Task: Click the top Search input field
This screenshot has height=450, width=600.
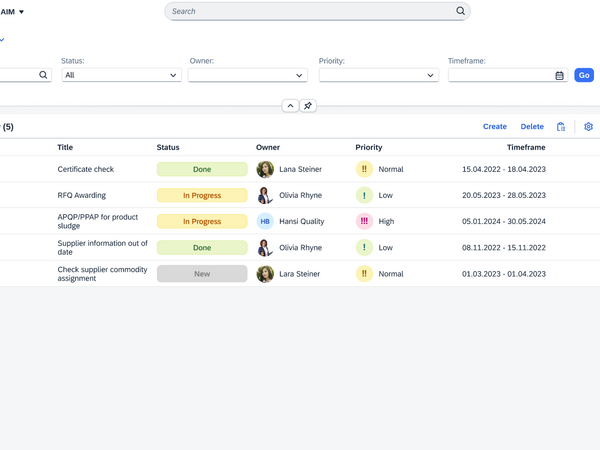Action: click(x=310, y=12)
